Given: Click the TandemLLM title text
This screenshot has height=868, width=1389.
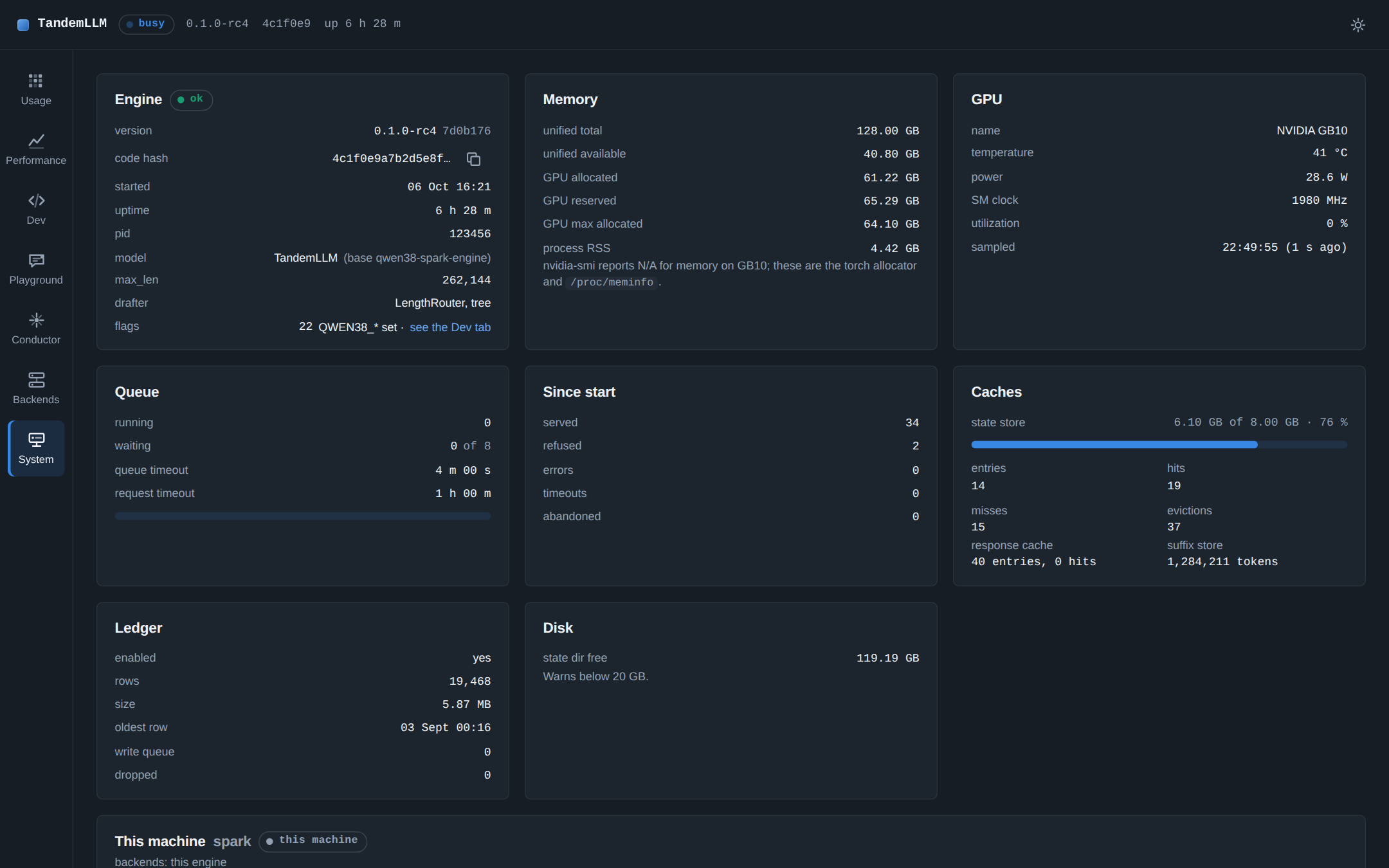Looking at the screenshot, I should tap(72, 23).
